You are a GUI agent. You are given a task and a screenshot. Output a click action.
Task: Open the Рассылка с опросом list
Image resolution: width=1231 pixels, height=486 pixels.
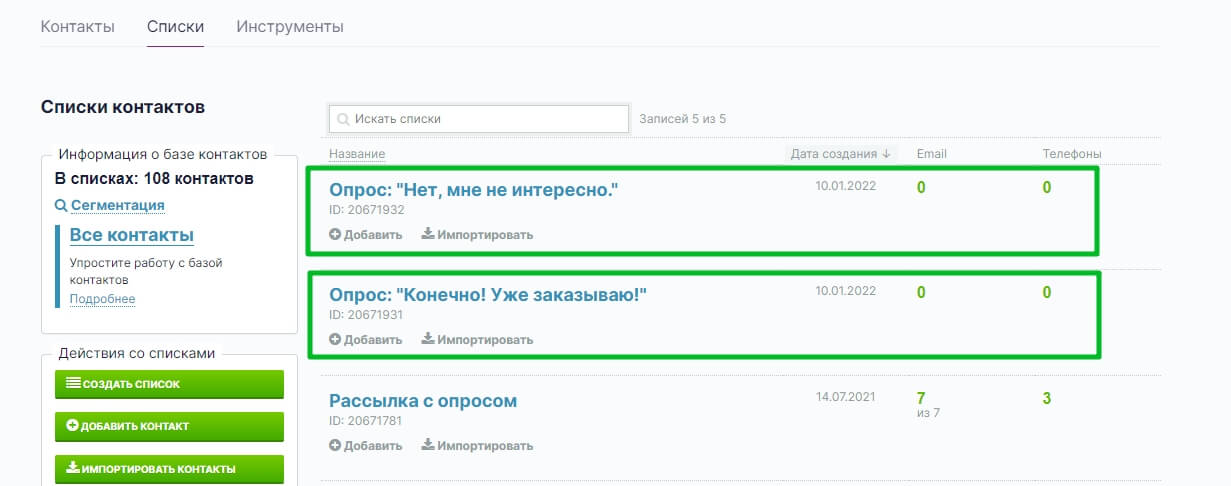point(423,401)
